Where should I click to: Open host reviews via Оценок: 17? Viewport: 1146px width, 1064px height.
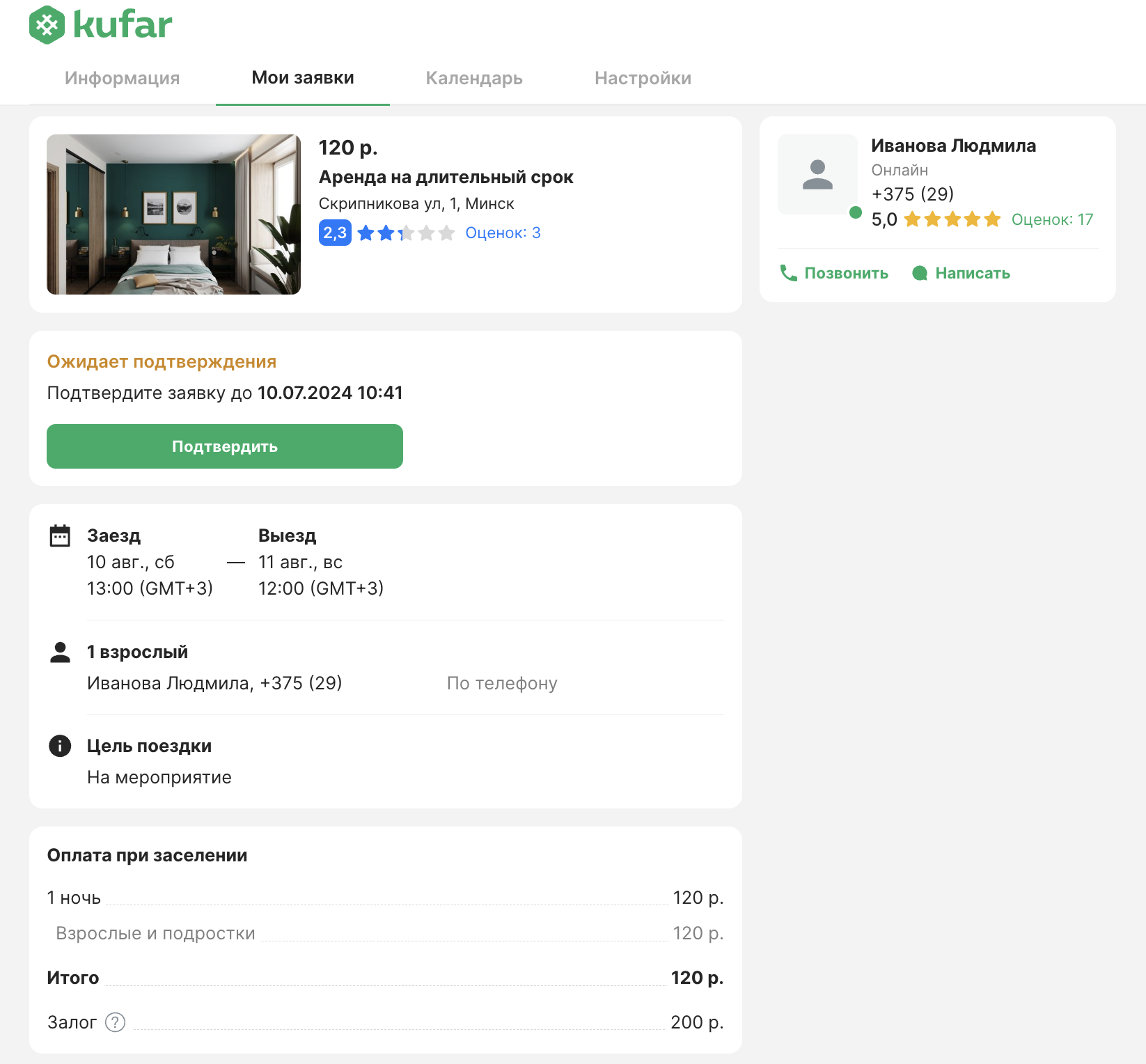pyautogui.click(x=1052, y=220)
